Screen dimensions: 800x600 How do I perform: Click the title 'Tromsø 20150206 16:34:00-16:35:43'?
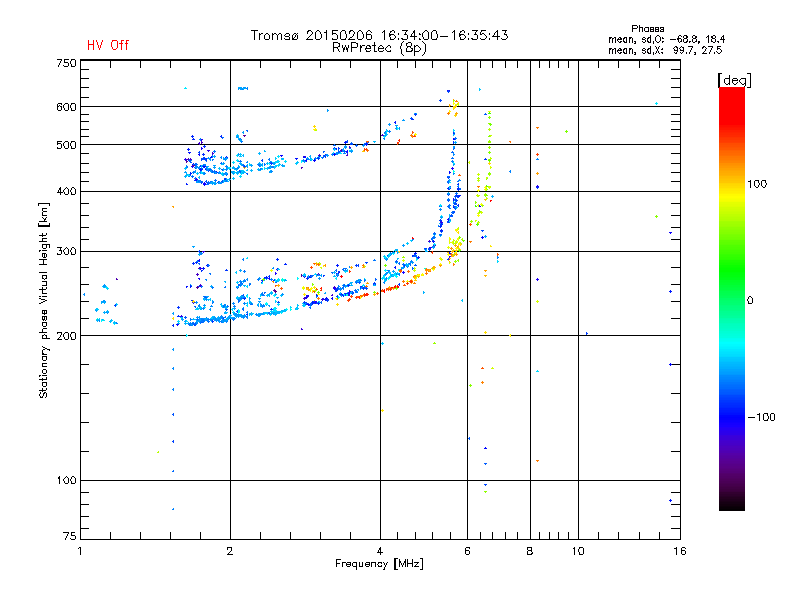point(379,35)
